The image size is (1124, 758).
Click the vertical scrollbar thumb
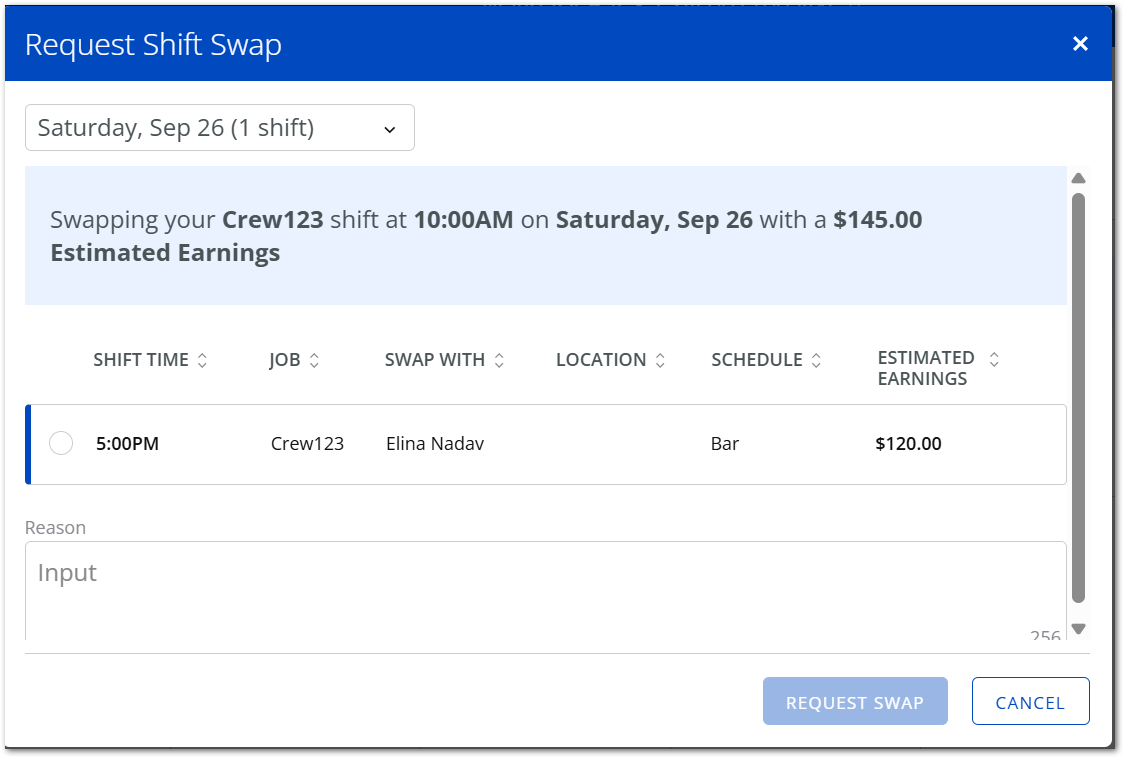[x=1078, y=398]
